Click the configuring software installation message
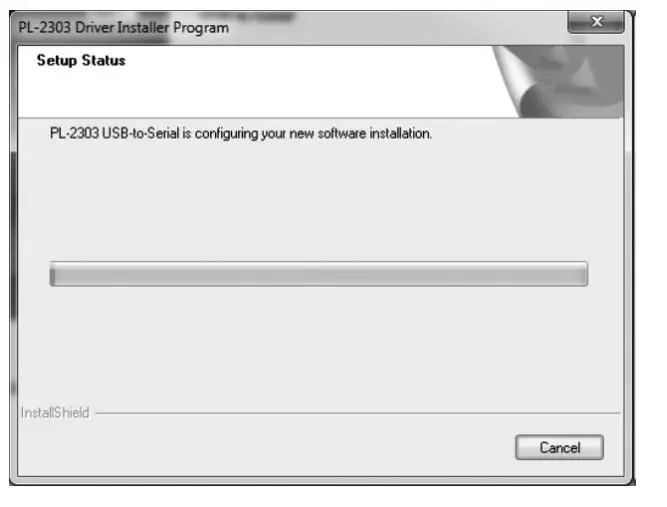Screen dimensions: 667x507 pyautogui.click(x=241, y=134)
